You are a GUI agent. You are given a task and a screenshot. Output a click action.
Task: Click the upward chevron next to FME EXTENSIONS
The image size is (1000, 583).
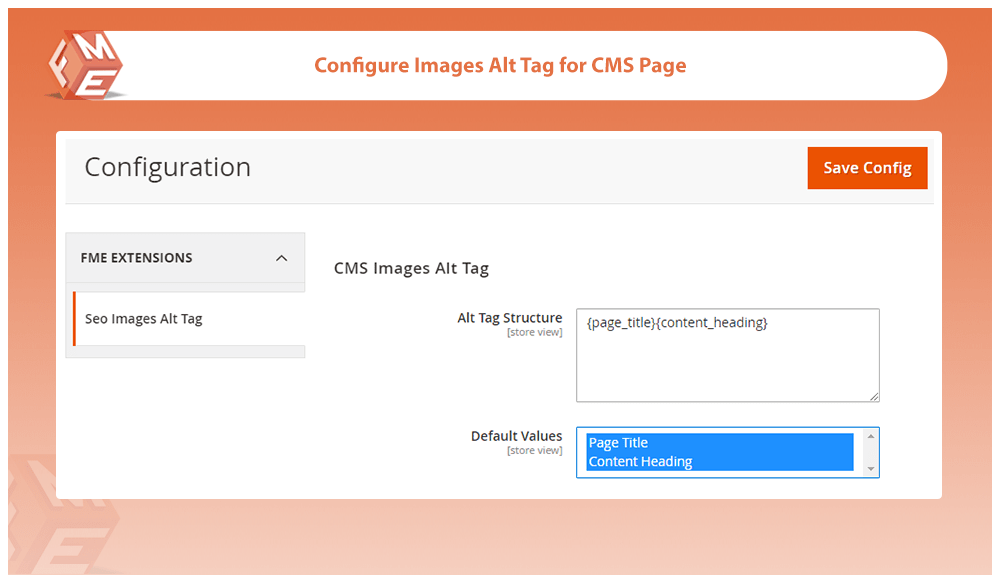click(x=281, y=257)
